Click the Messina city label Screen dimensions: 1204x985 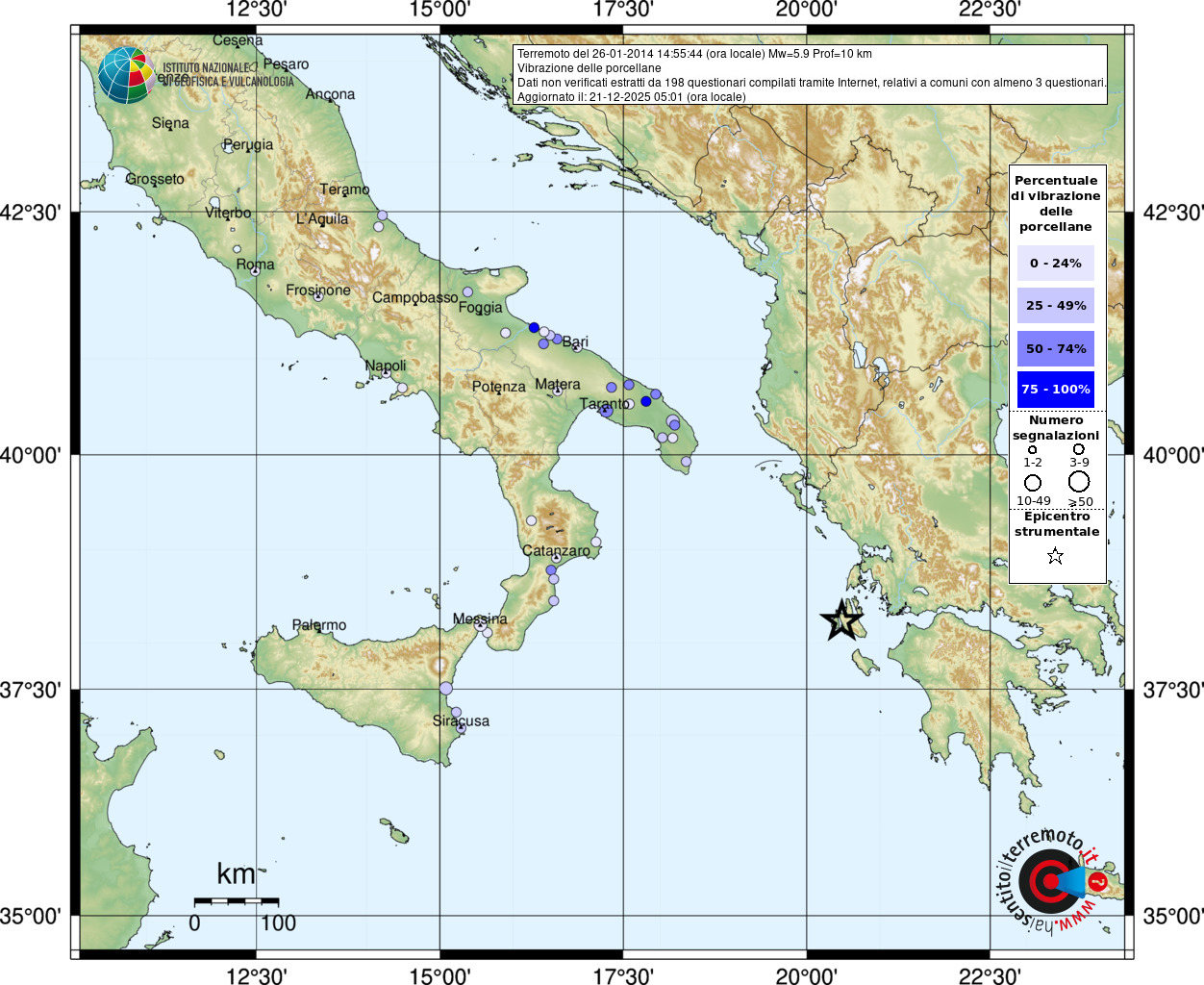(x=480, y=619)
